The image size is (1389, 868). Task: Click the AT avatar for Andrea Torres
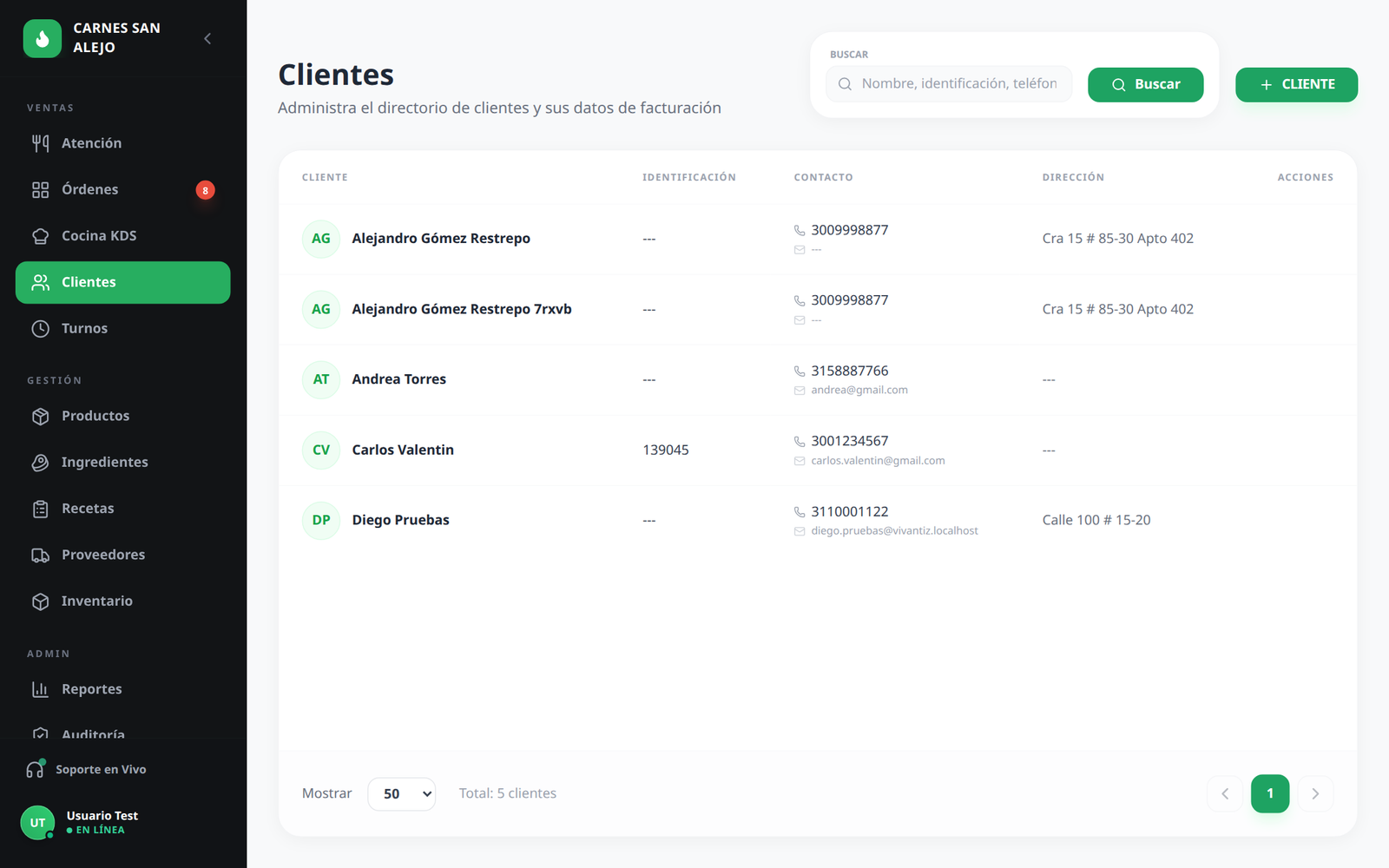321,379
